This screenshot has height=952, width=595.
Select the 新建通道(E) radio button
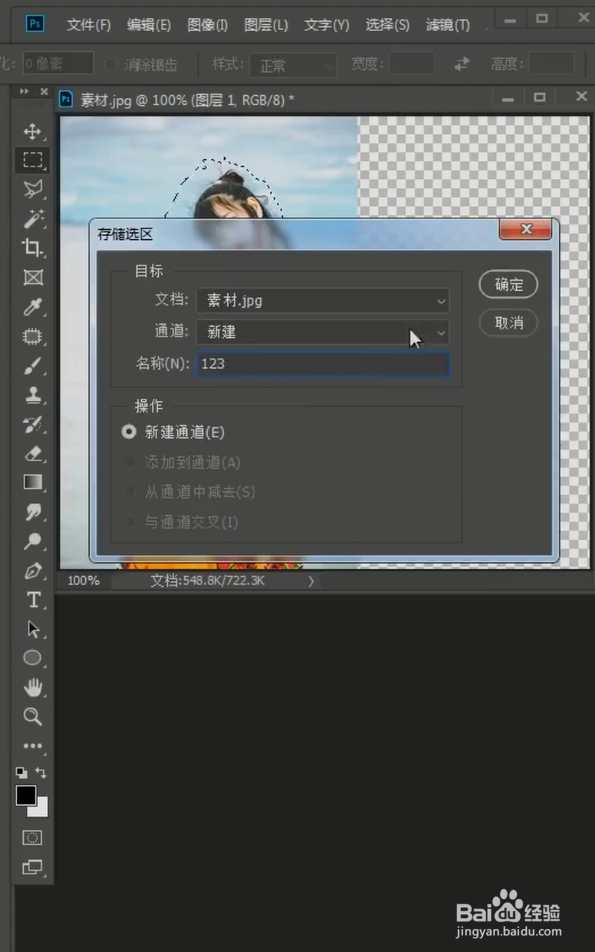(x=129, y=432)
